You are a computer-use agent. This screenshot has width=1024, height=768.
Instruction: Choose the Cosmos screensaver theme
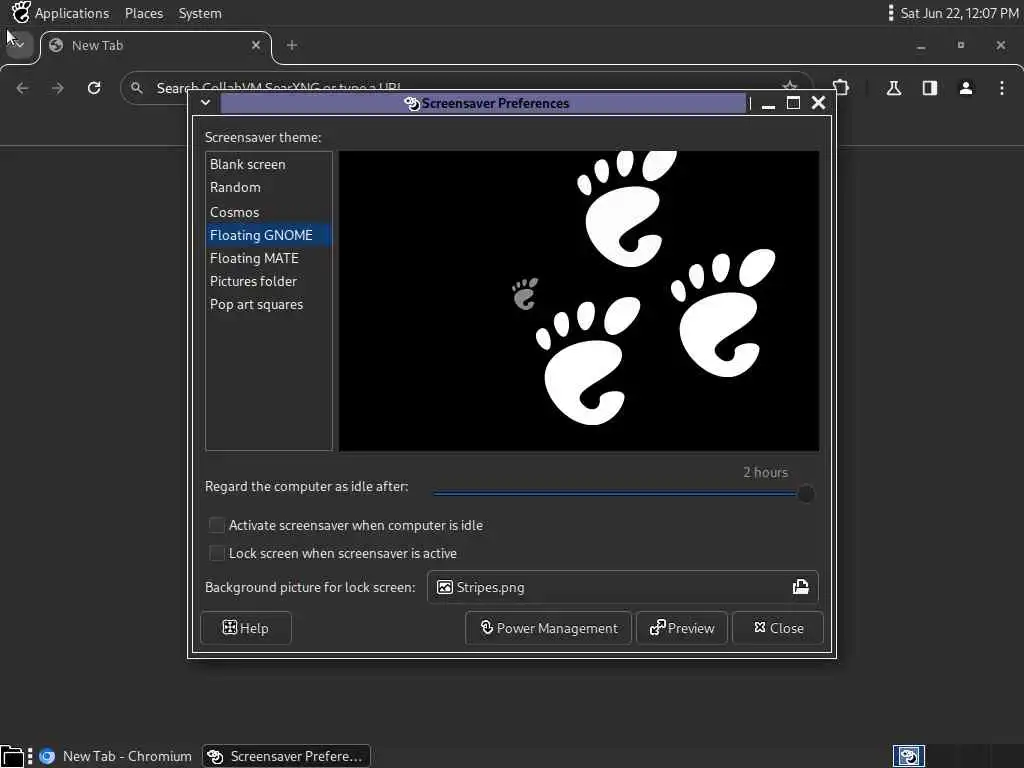point(268,212)
